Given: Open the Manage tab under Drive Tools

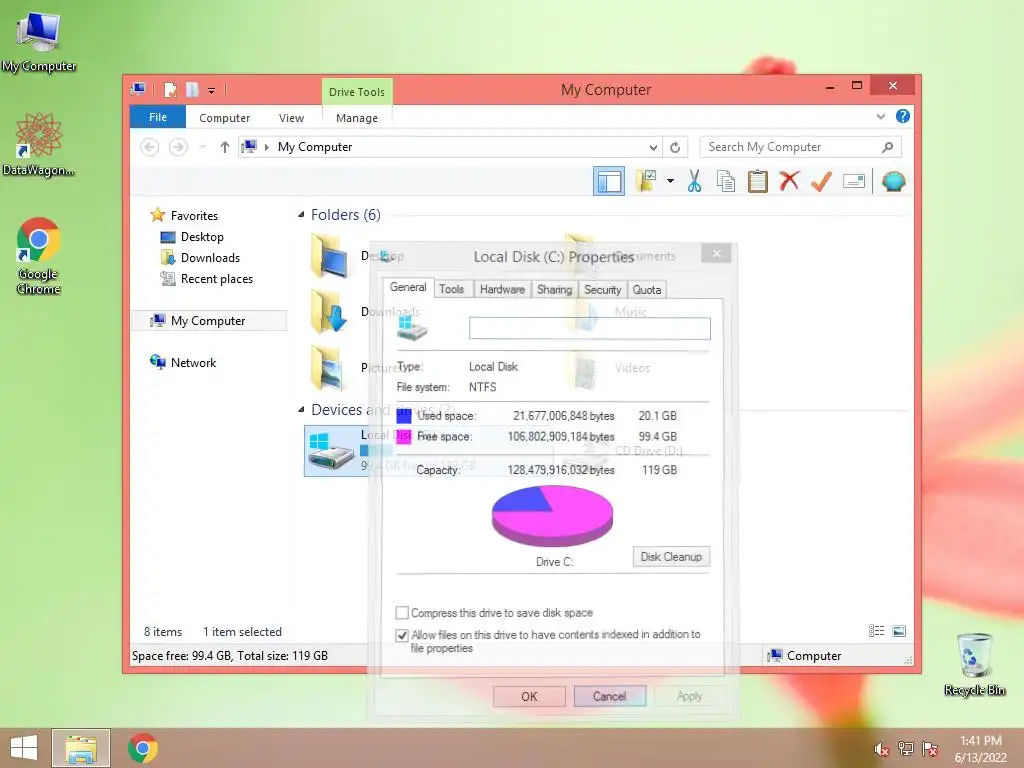Looking at the screenshot, I should [357, 118].
